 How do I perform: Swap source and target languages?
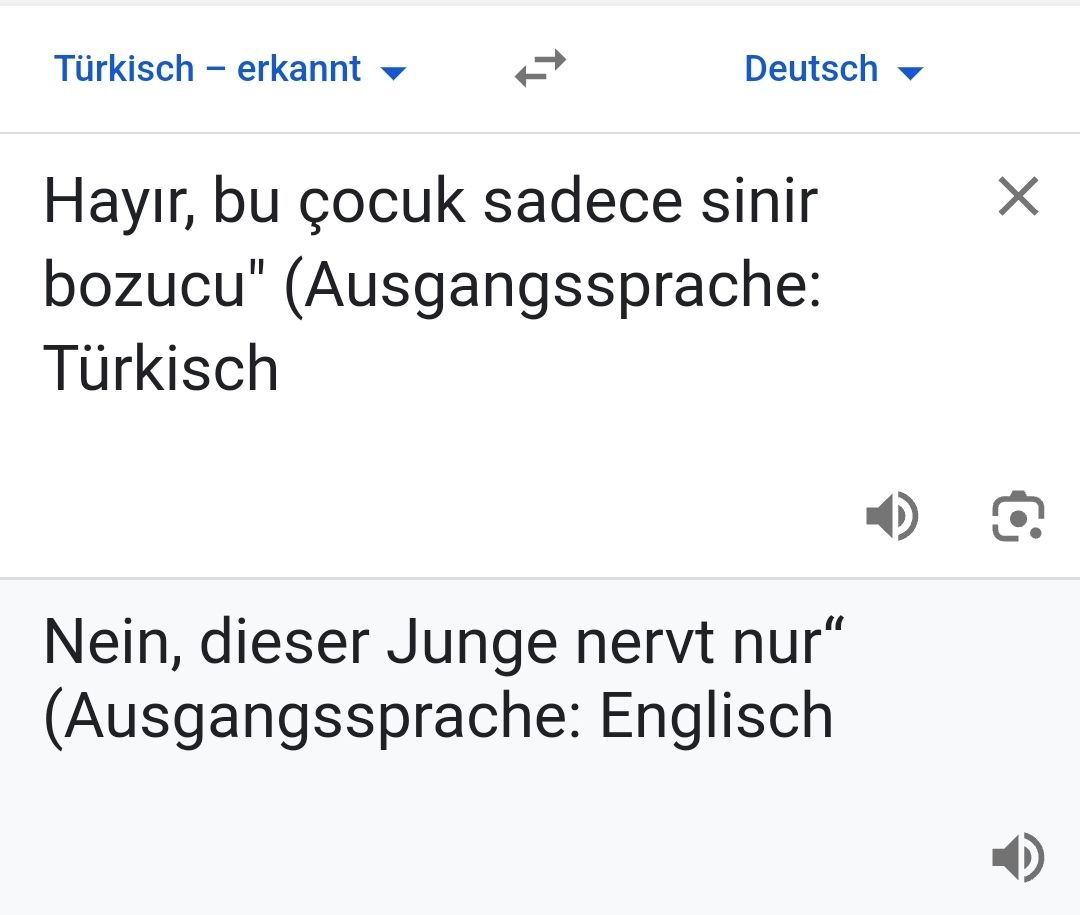[x=540, y=69]
